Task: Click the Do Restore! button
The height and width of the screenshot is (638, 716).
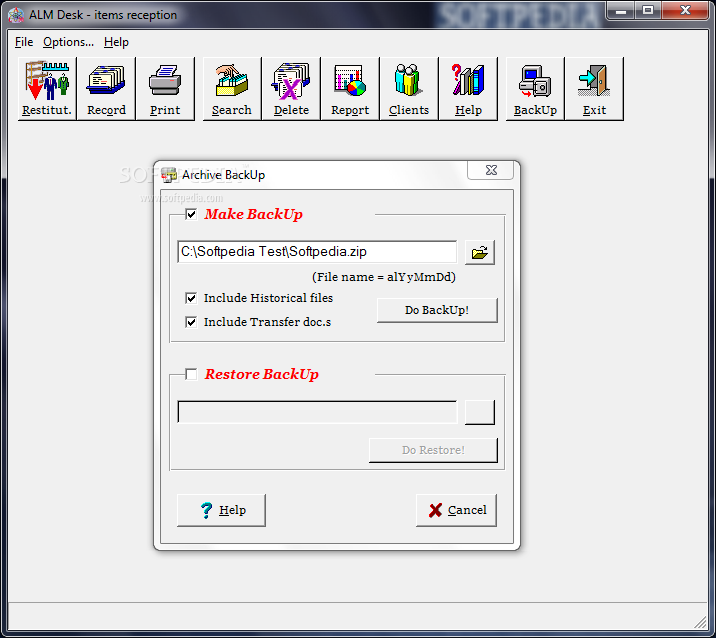Action: tap(433, 450)
